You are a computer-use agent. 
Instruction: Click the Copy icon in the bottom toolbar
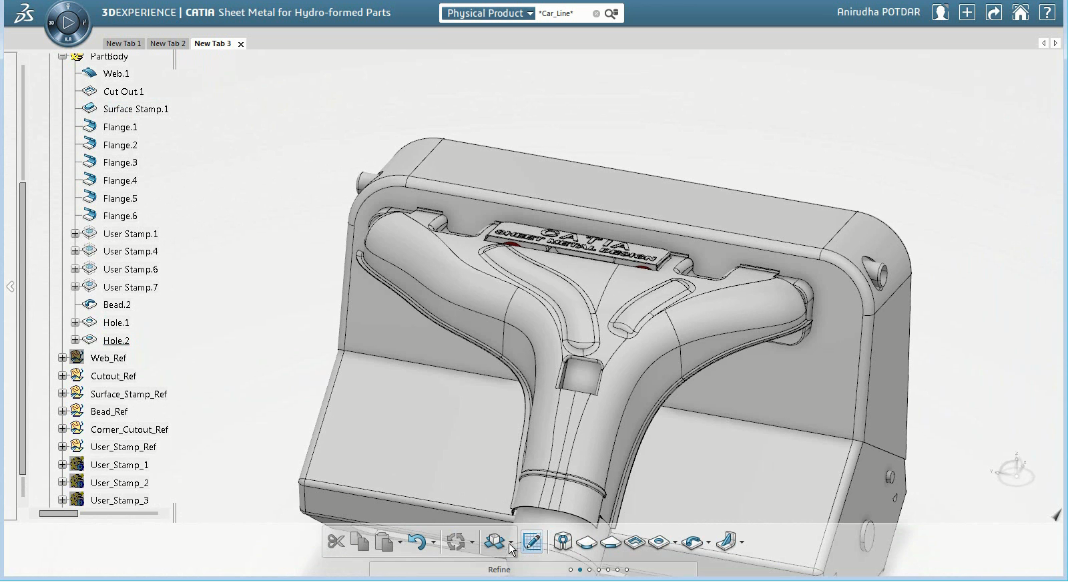coord(359,542)
